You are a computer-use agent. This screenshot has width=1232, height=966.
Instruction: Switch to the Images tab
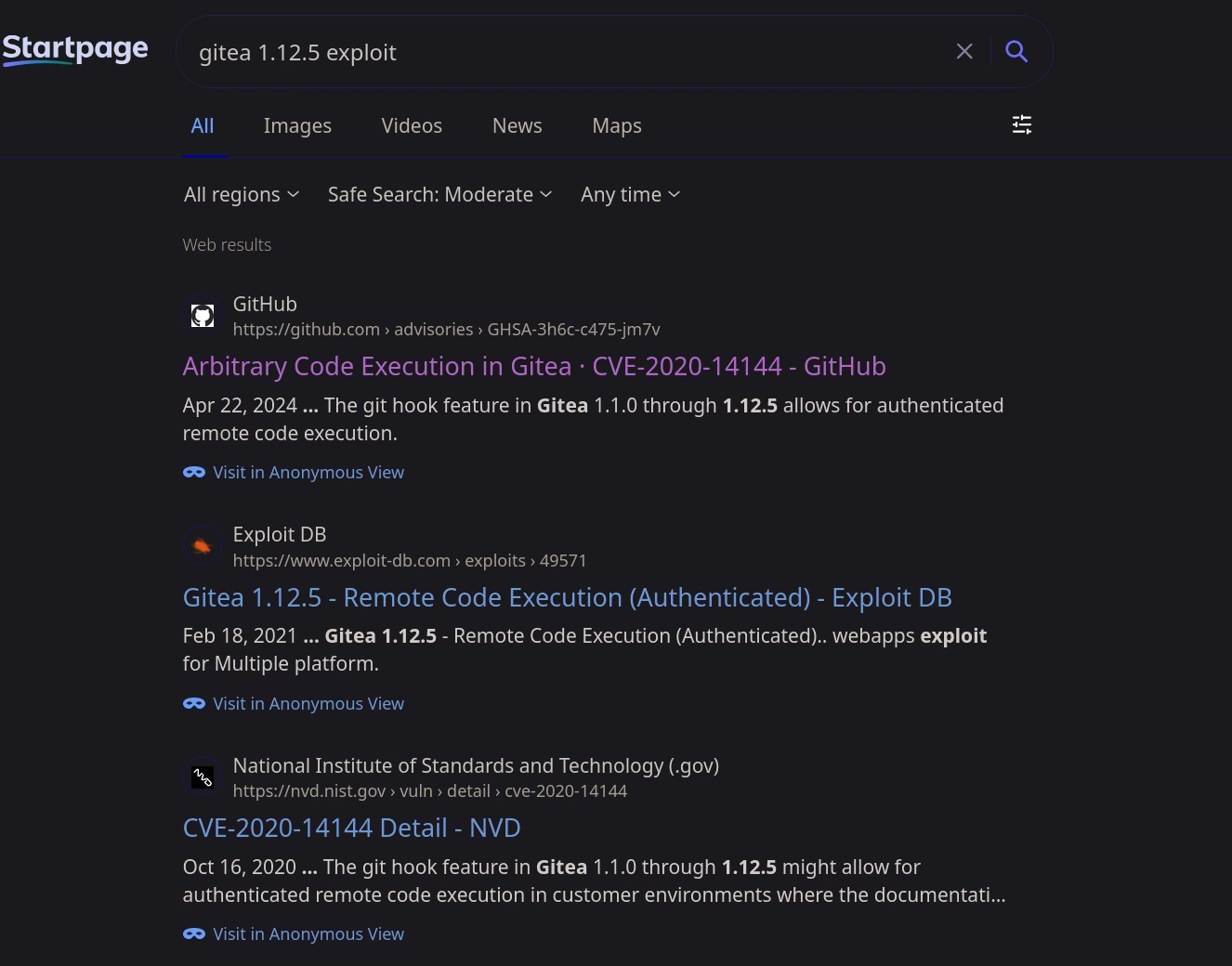(x=297, y=125)
